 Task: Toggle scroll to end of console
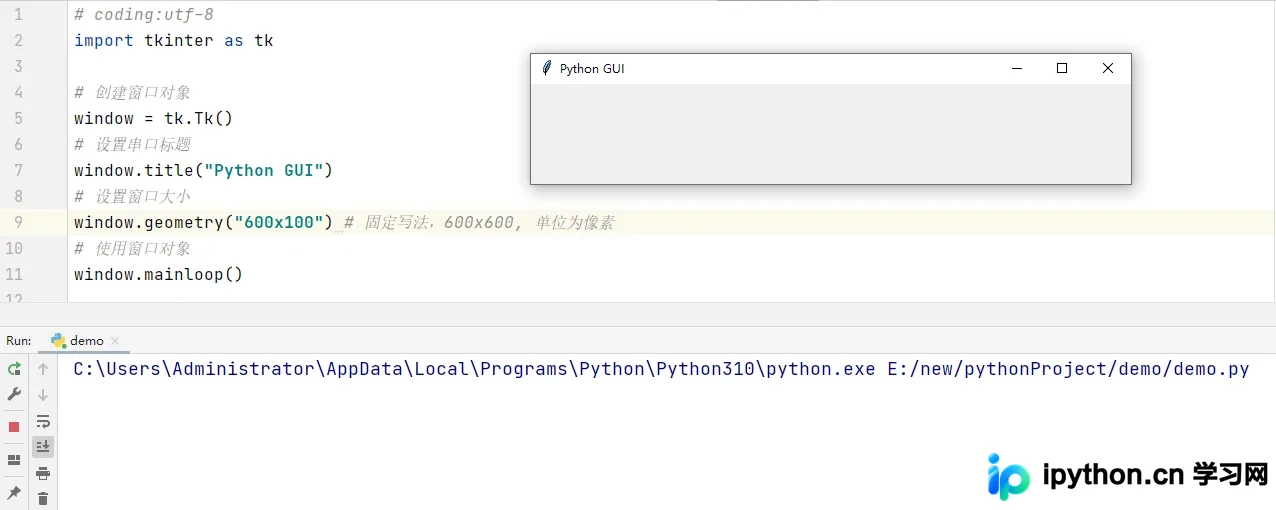click(x=43, y=447)
